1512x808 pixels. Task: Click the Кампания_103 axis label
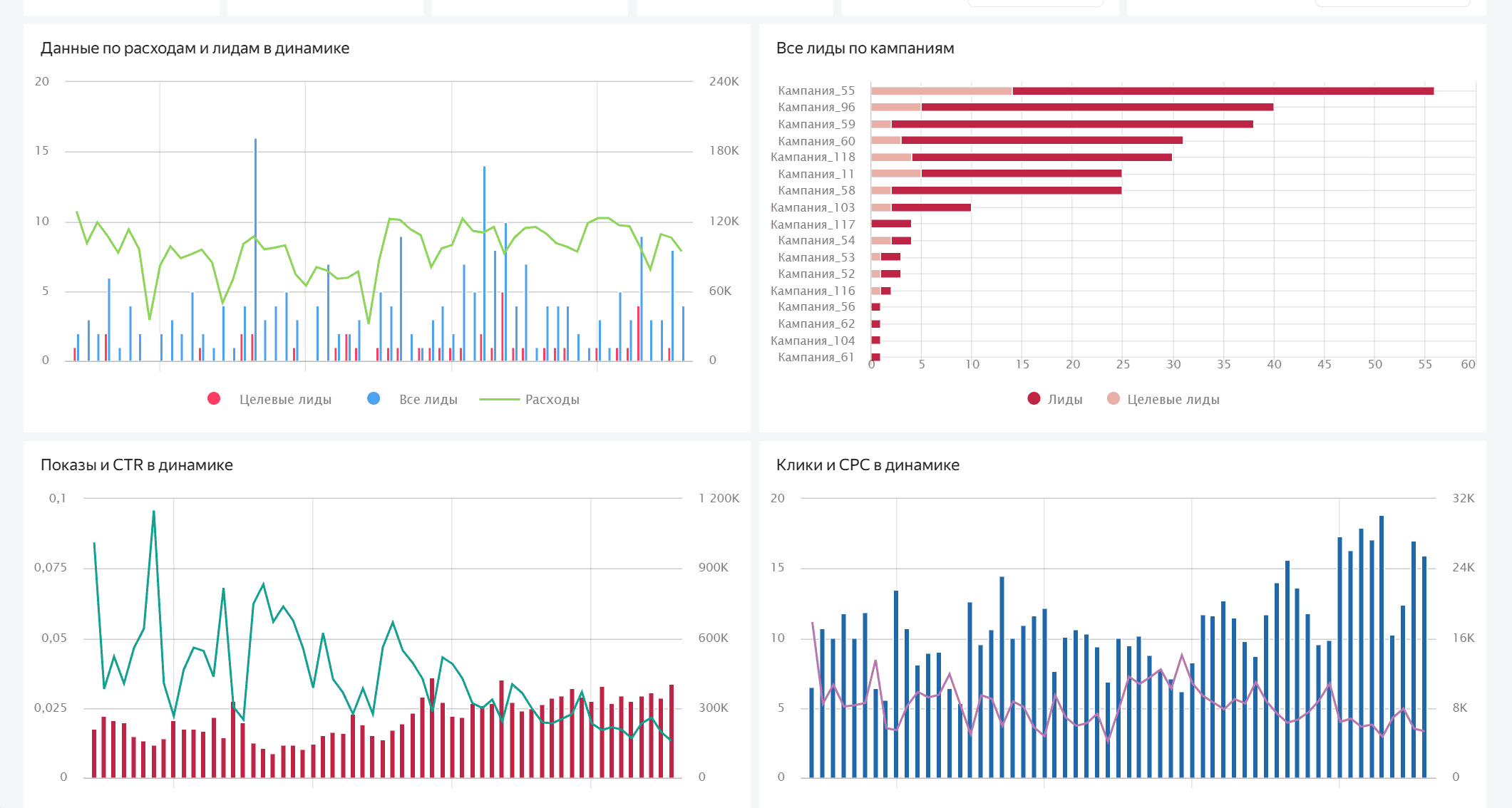[x=813, y=207]
